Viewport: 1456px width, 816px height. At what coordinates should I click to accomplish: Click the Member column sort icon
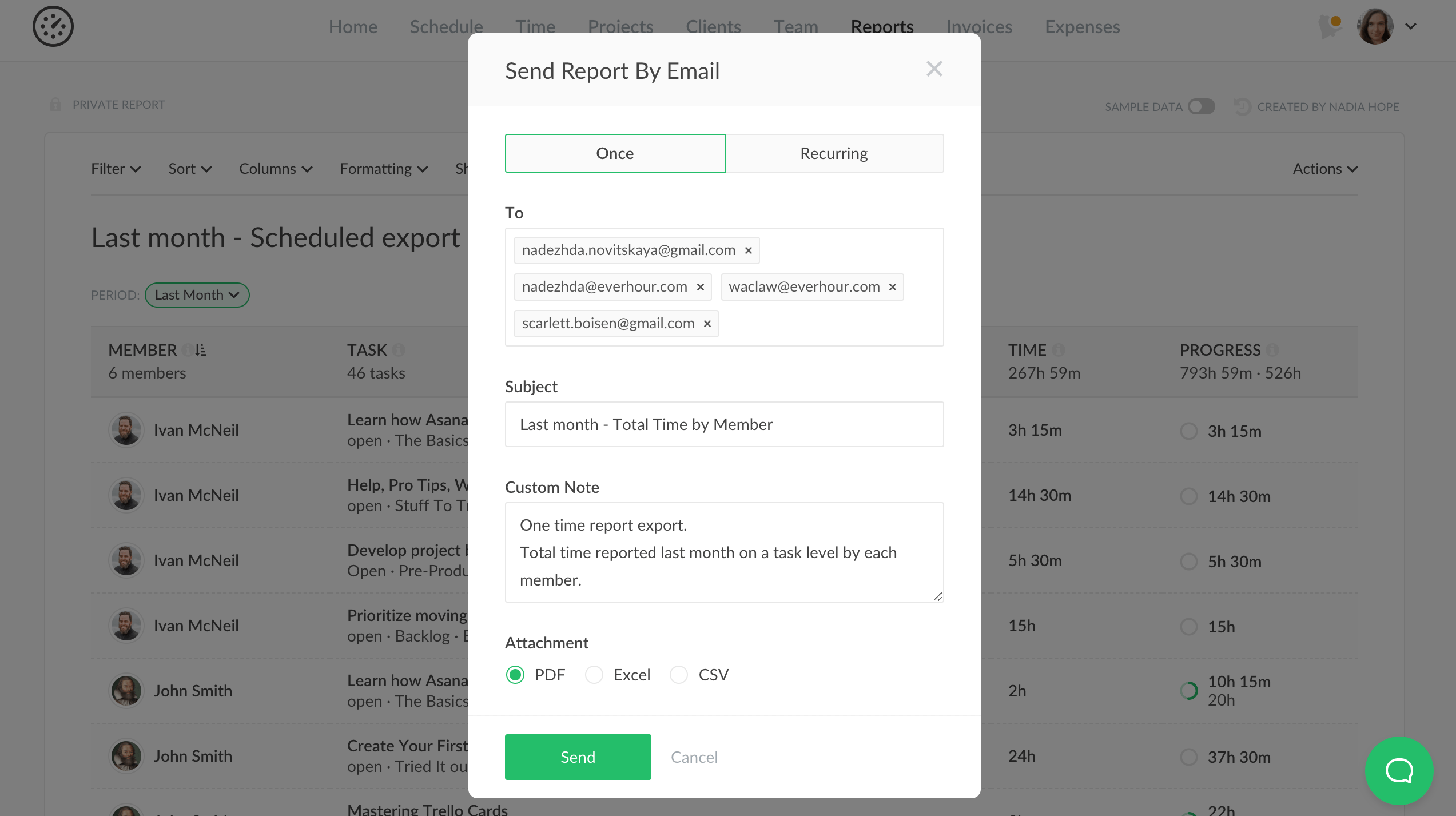(201, 350)
